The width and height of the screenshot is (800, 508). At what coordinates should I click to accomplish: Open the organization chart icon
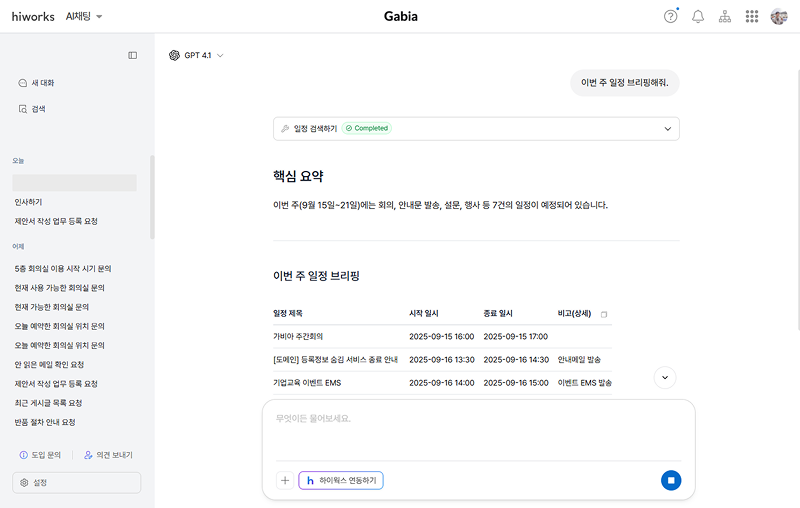[725, 16]
